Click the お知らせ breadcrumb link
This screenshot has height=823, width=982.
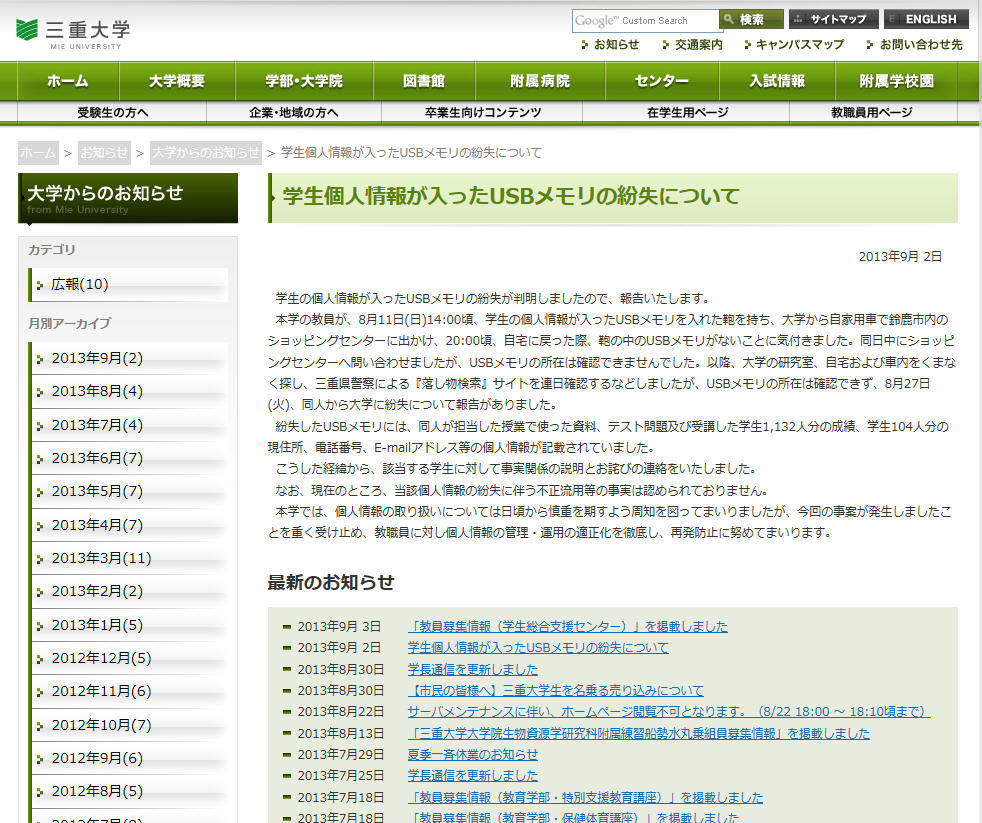(x=104, y=153)
